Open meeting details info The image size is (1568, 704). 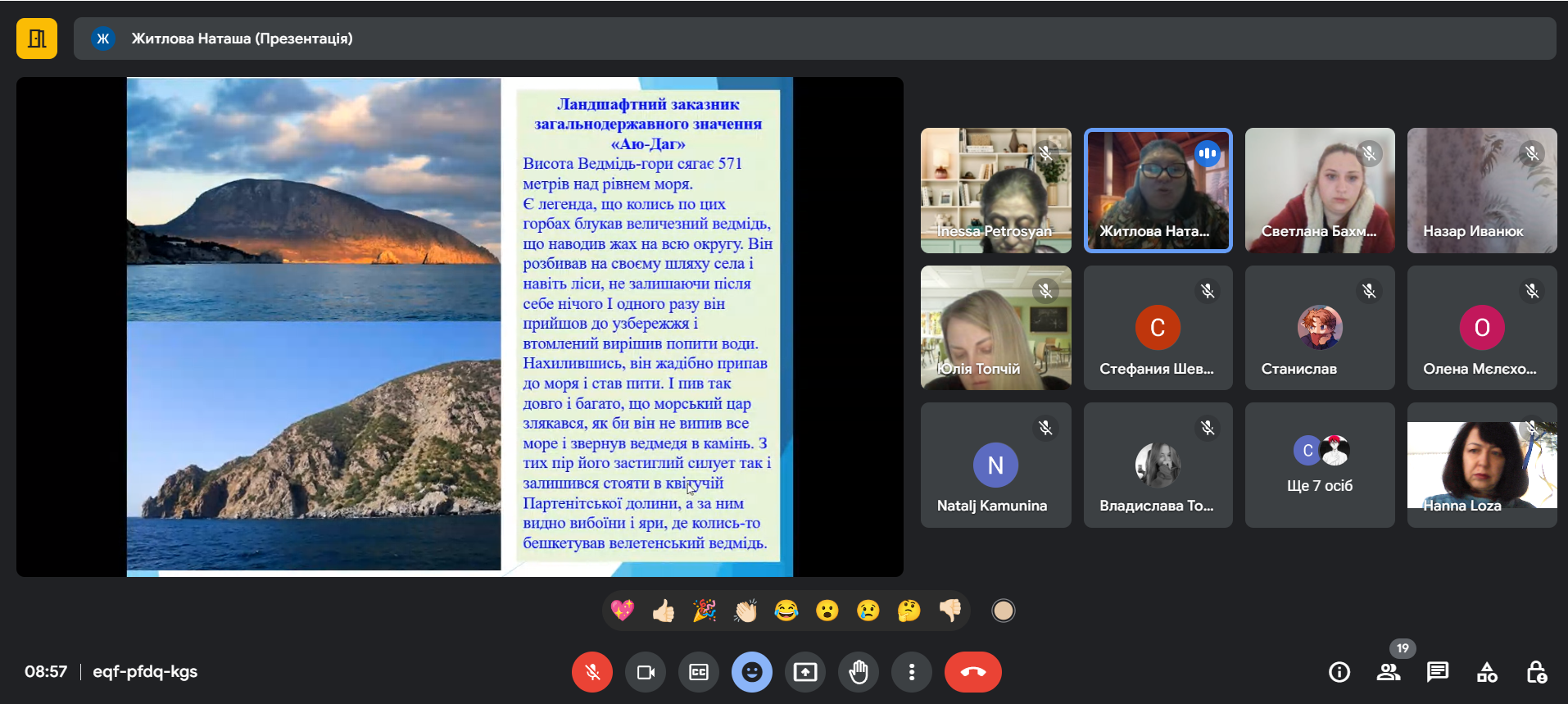pyautogui.click(x=1339, y=672)
